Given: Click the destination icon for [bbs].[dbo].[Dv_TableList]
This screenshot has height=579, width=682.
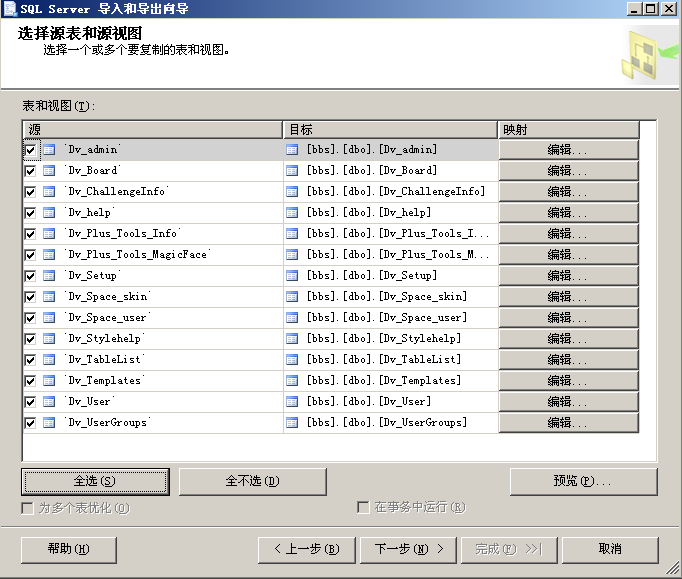Looking at the screenshot, I should pos(292,360).
